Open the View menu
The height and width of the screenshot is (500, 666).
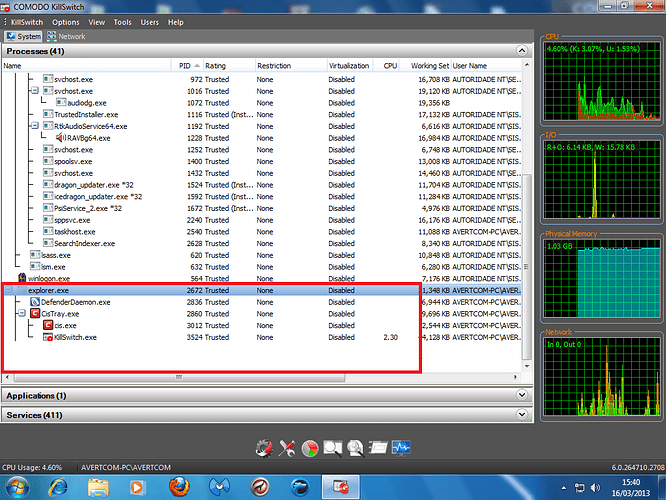96,22
